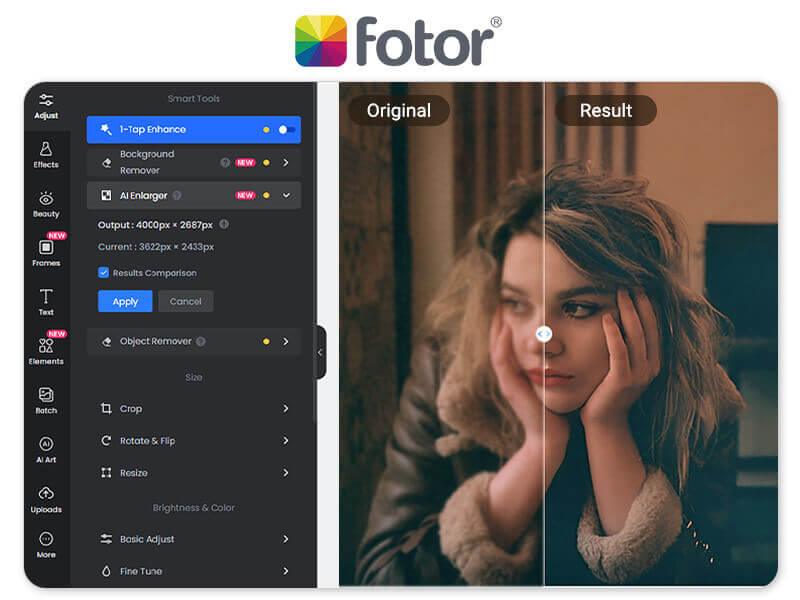Screen dimensions: 800x600
Task: Collapse the left tools panel handle
Action: (x=320, y=352)
